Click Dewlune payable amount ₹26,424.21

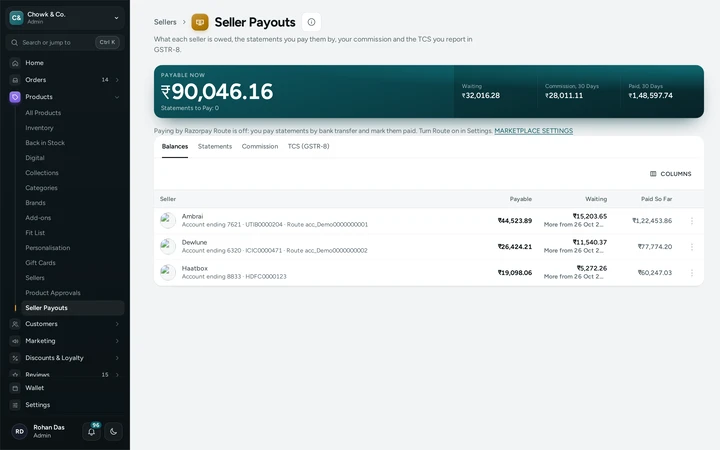point(515,247)
